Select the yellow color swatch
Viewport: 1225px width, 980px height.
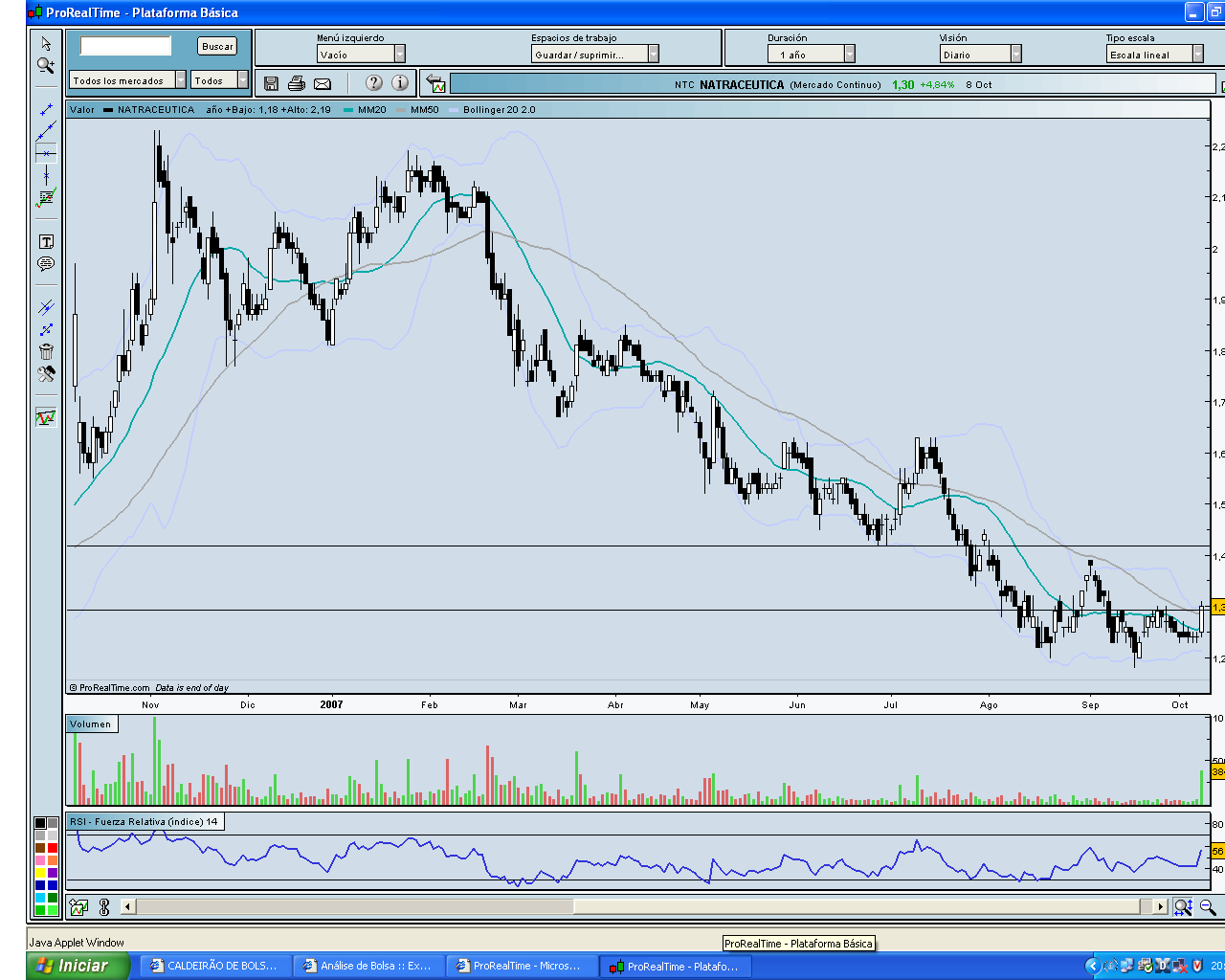pyautogui.click(x=40, y=873)
